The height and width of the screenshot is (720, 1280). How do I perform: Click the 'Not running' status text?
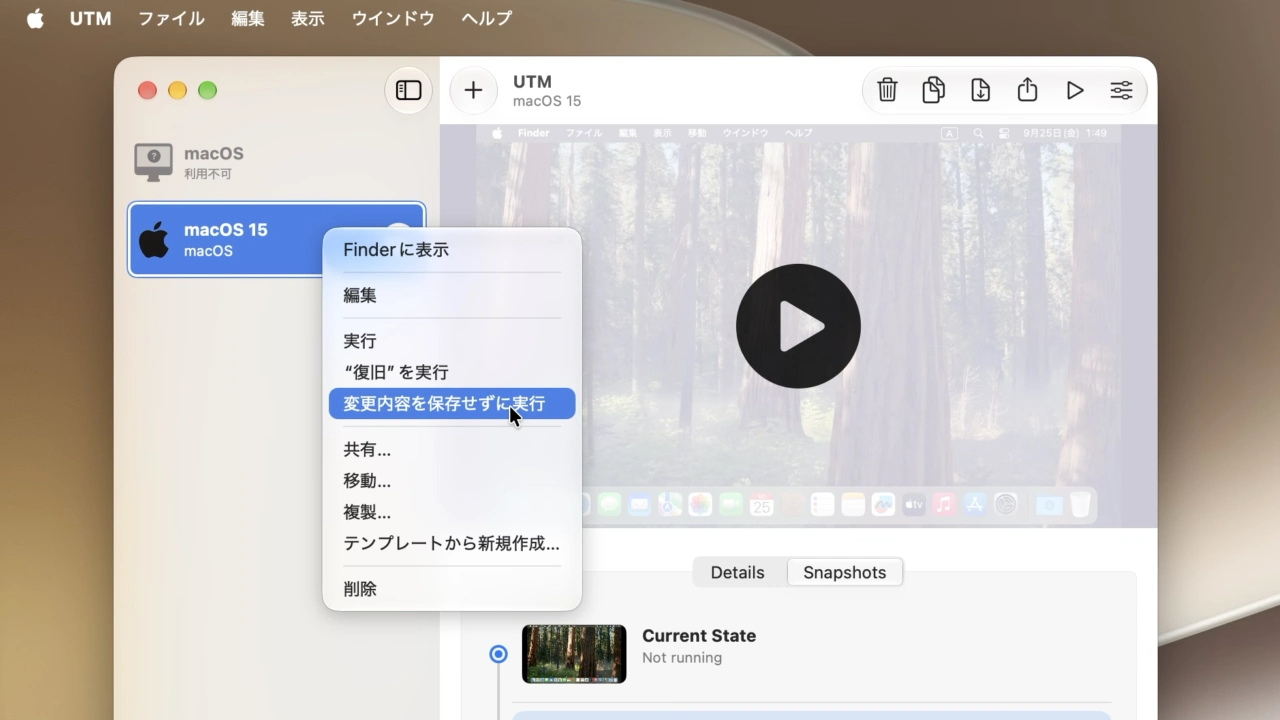(x=682, y=658)
